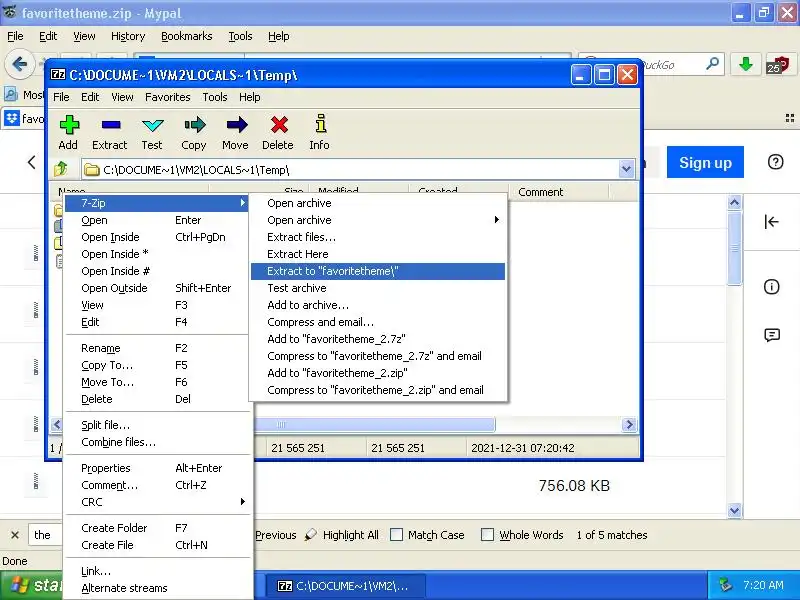
Task: Select Extract to "favoritetheme\"
Action: tap(378, 271)
